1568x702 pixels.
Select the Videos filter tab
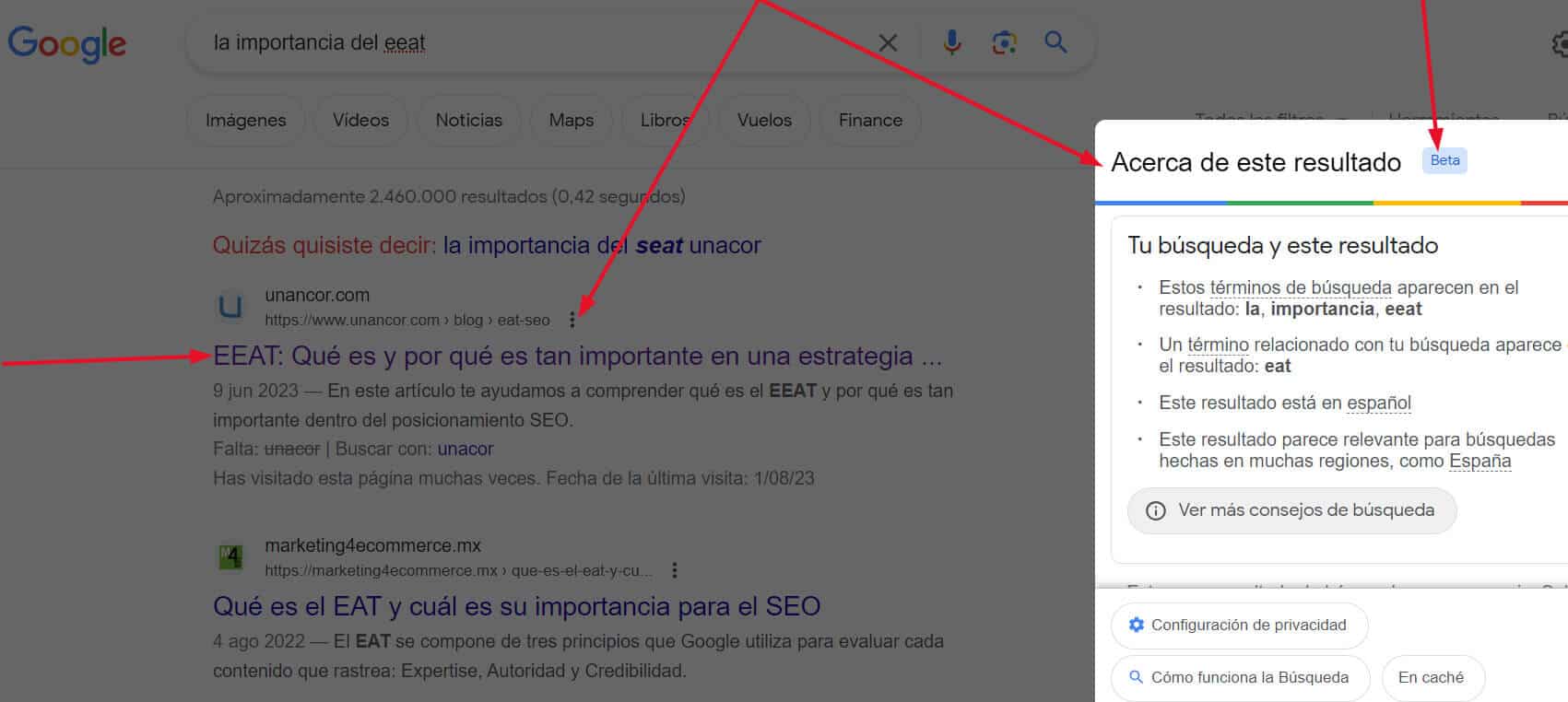pos(360,120)
